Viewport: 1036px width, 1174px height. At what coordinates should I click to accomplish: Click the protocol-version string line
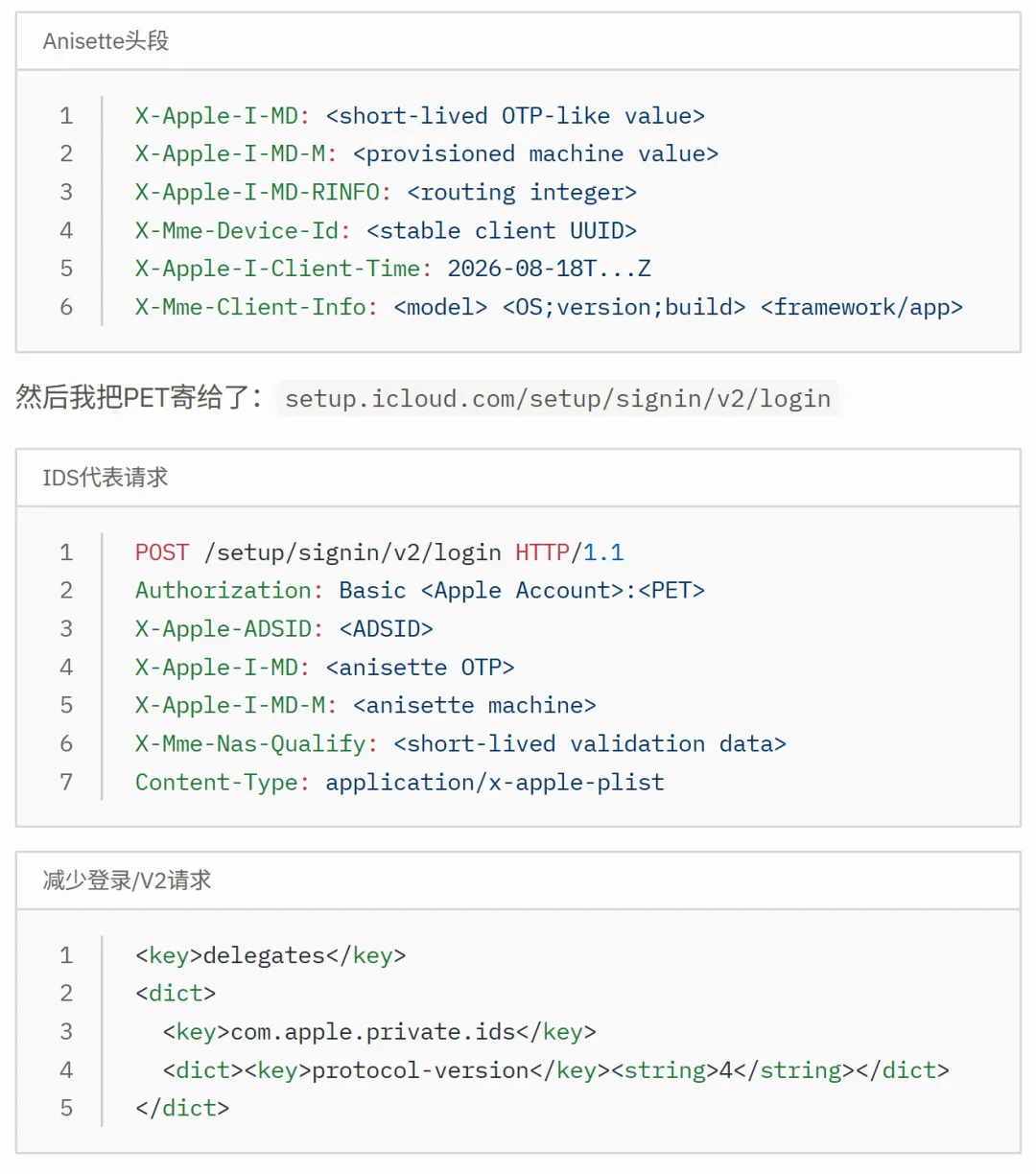[x=556, y=1070]
